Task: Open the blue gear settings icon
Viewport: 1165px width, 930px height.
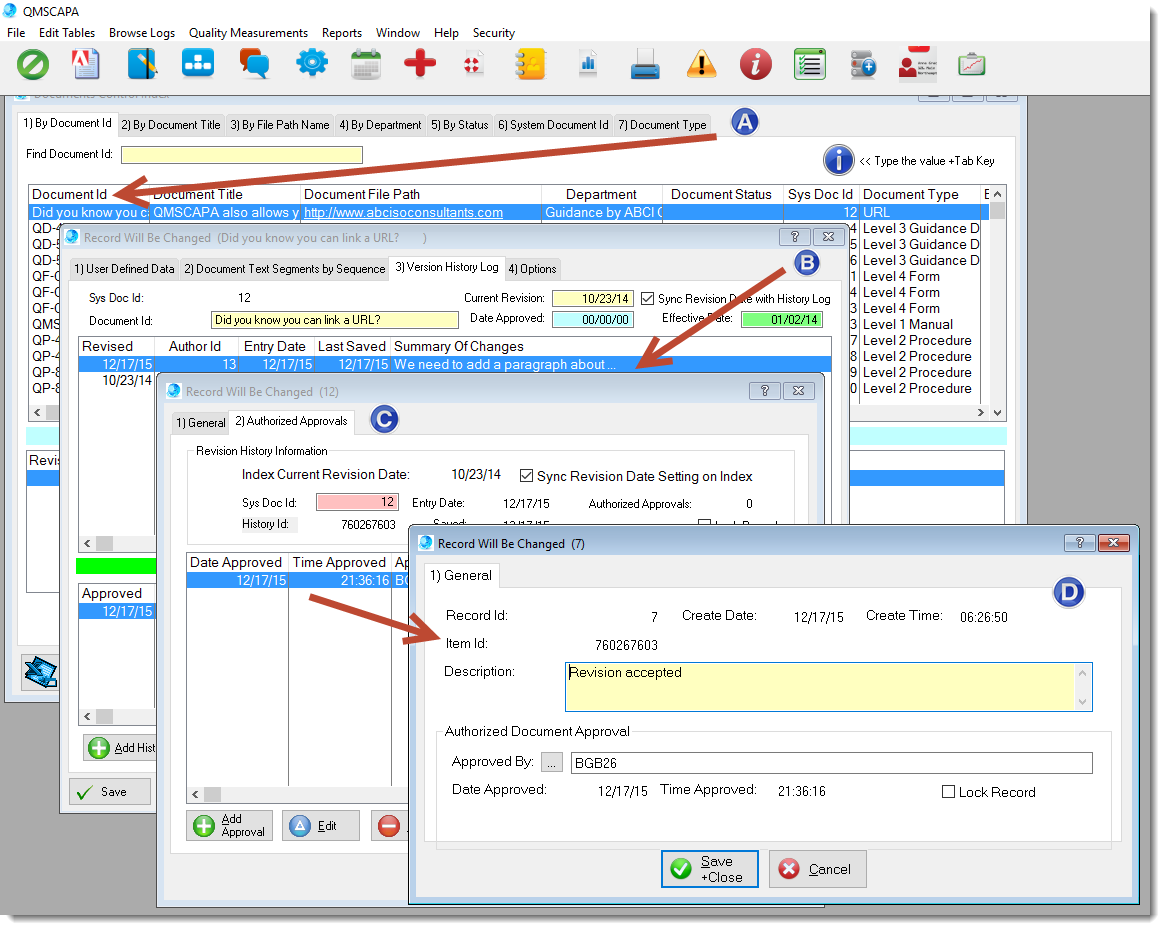Action: 311,64
